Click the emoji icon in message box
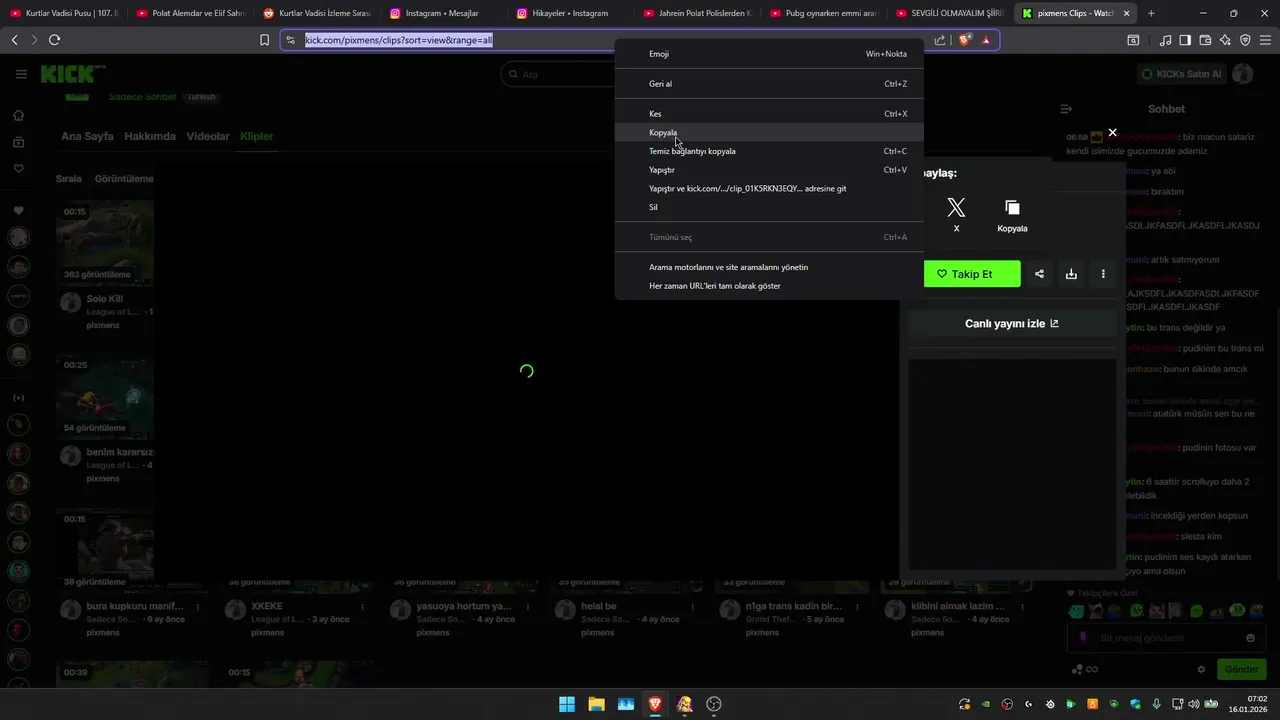1280x720 pixels. point(1250,638)
